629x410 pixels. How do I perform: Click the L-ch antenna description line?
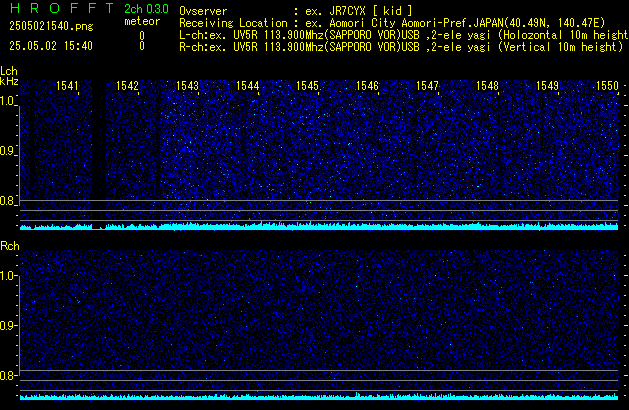[x=404, y=35]
